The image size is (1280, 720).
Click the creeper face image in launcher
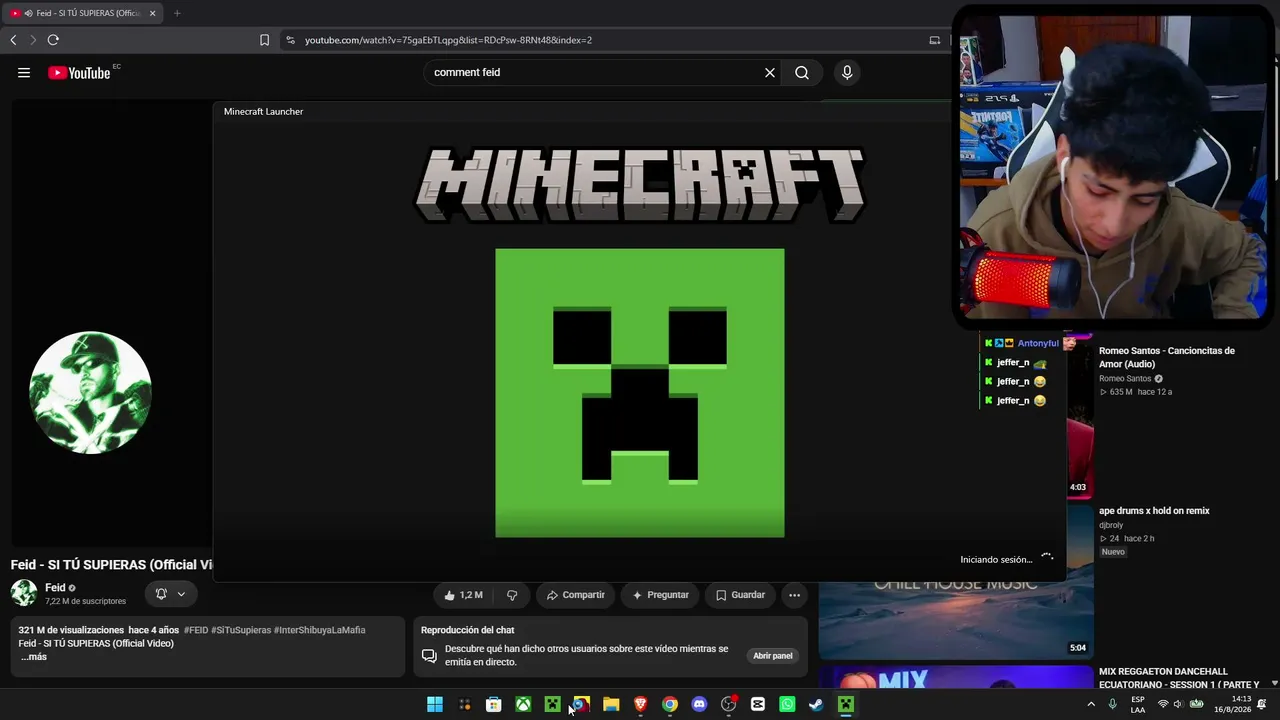pyautogui.click(x=640, y=393)
